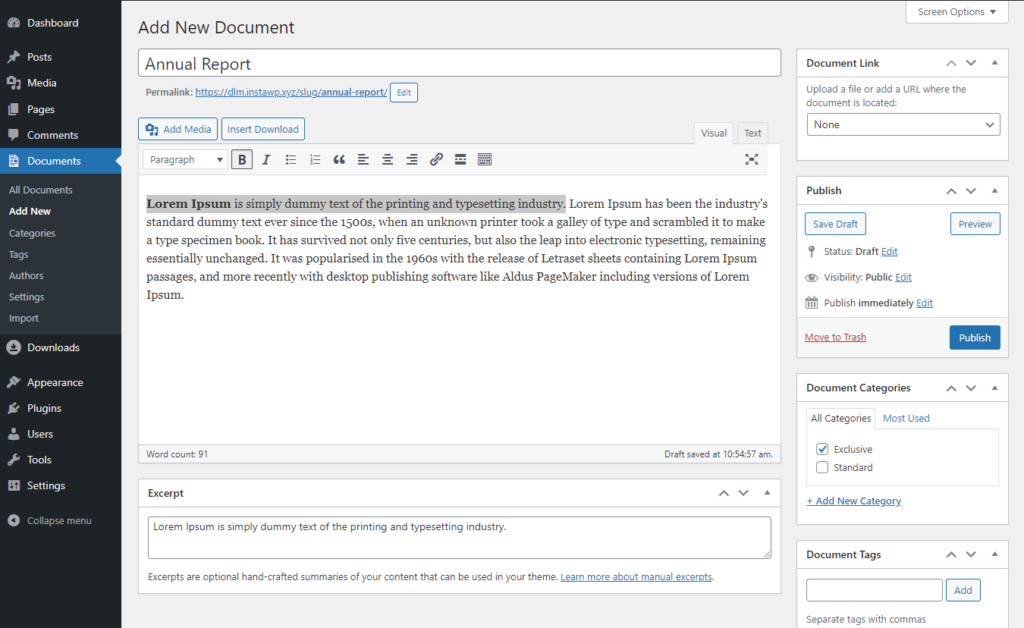Insert a numbered list
Viewport: 1024px width, 628px height.
click(315, 160)
